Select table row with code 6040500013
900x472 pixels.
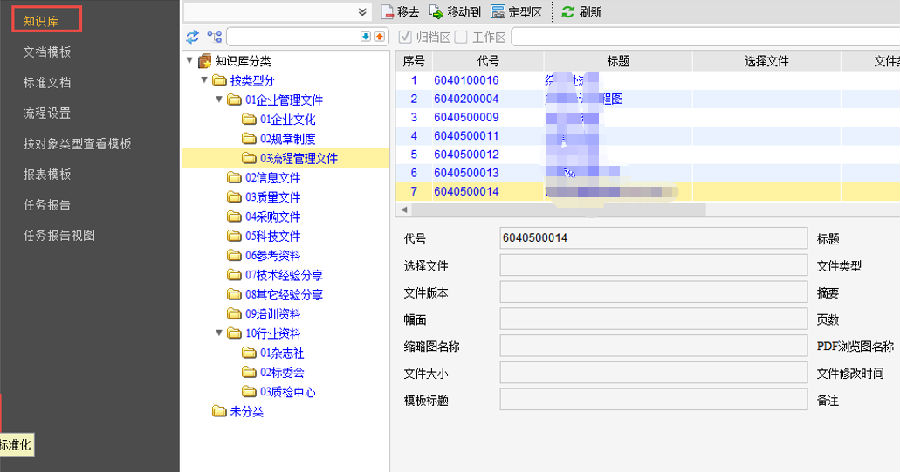click(x=647, y=173)
